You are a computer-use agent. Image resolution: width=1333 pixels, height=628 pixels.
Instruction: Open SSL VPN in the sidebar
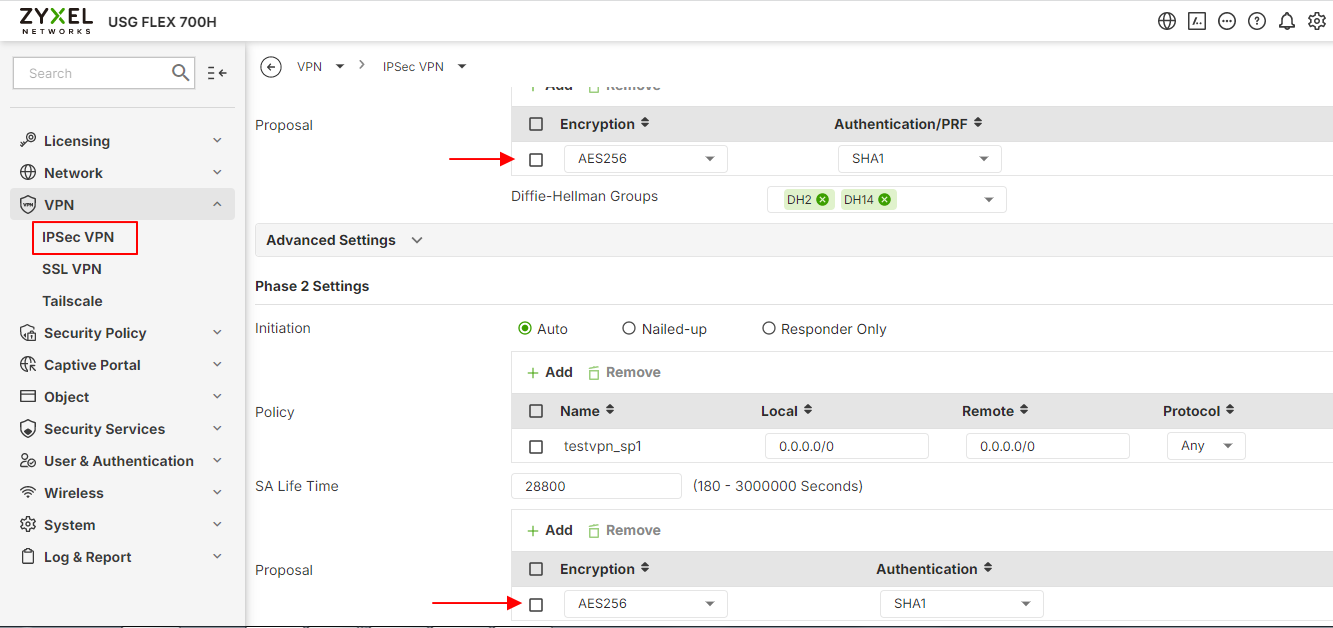click(72, 269)
